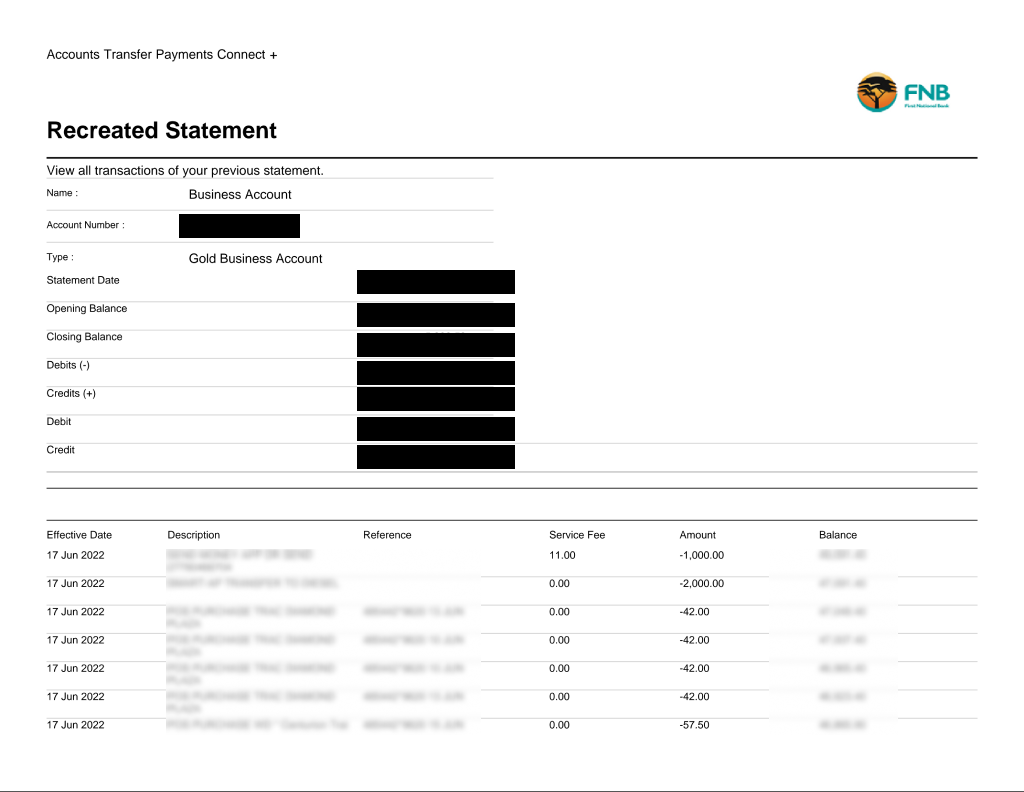Screen dimensions: 1024x792
Task: Sort by the Effective Date column header
Action: click(79, 535)
